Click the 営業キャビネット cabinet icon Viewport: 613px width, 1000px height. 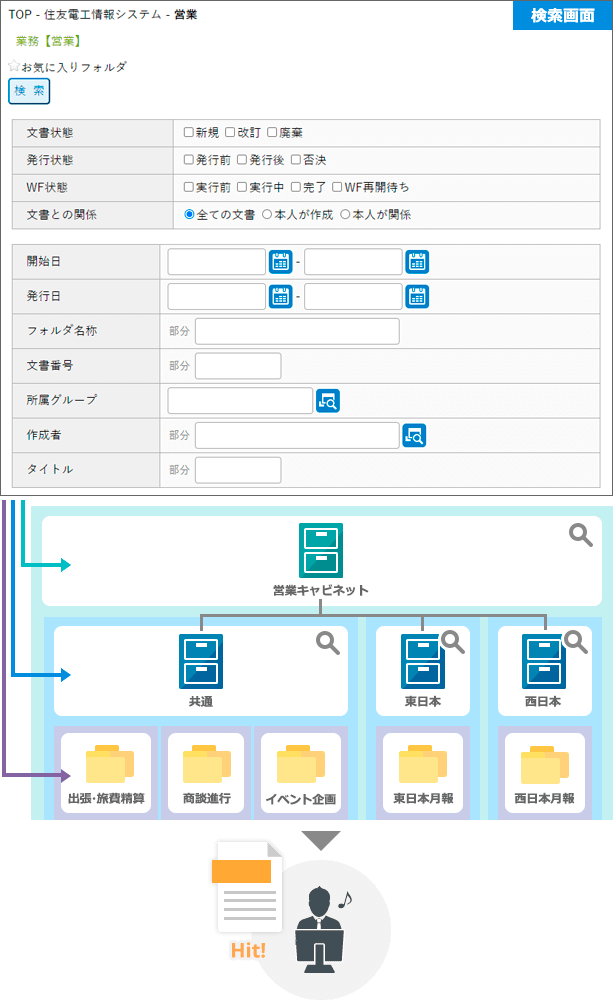(321, 550)
